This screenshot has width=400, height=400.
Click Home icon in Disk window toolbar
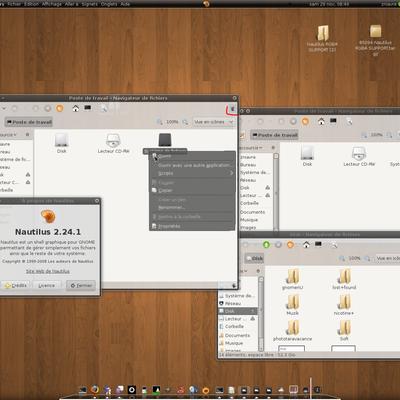tap(306, 245)
